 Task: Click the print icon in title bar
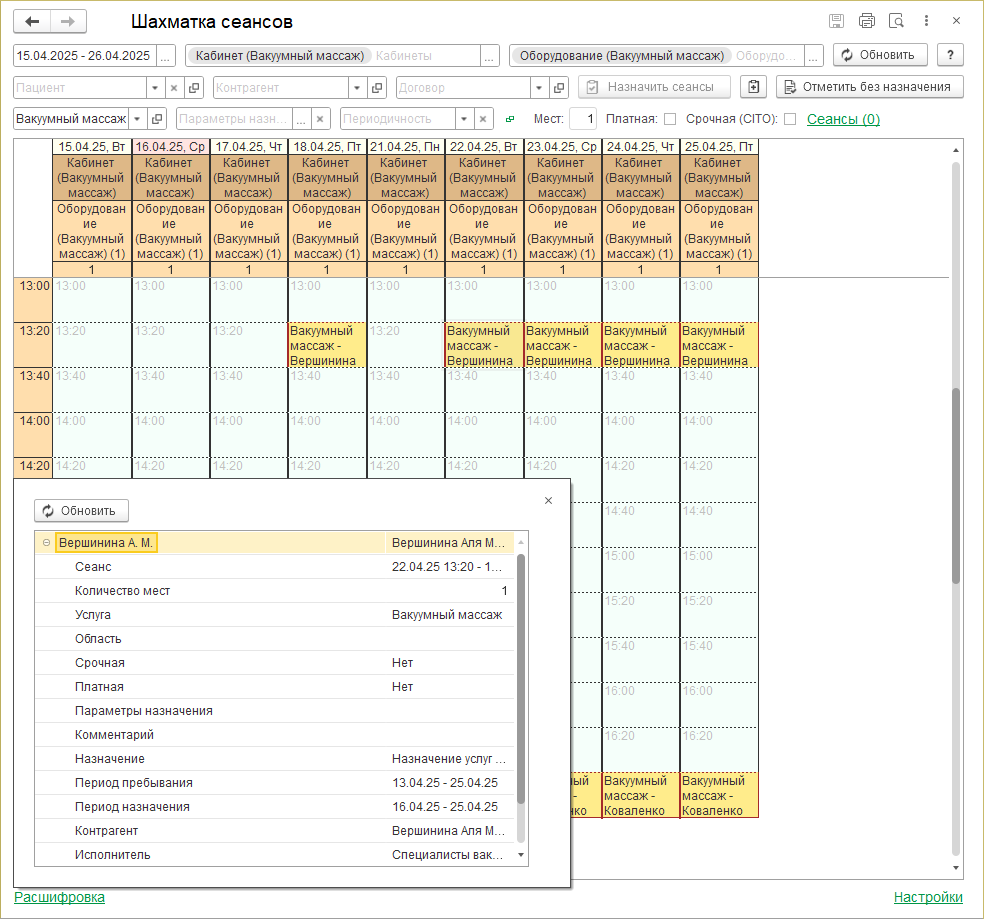coord(867,21)
